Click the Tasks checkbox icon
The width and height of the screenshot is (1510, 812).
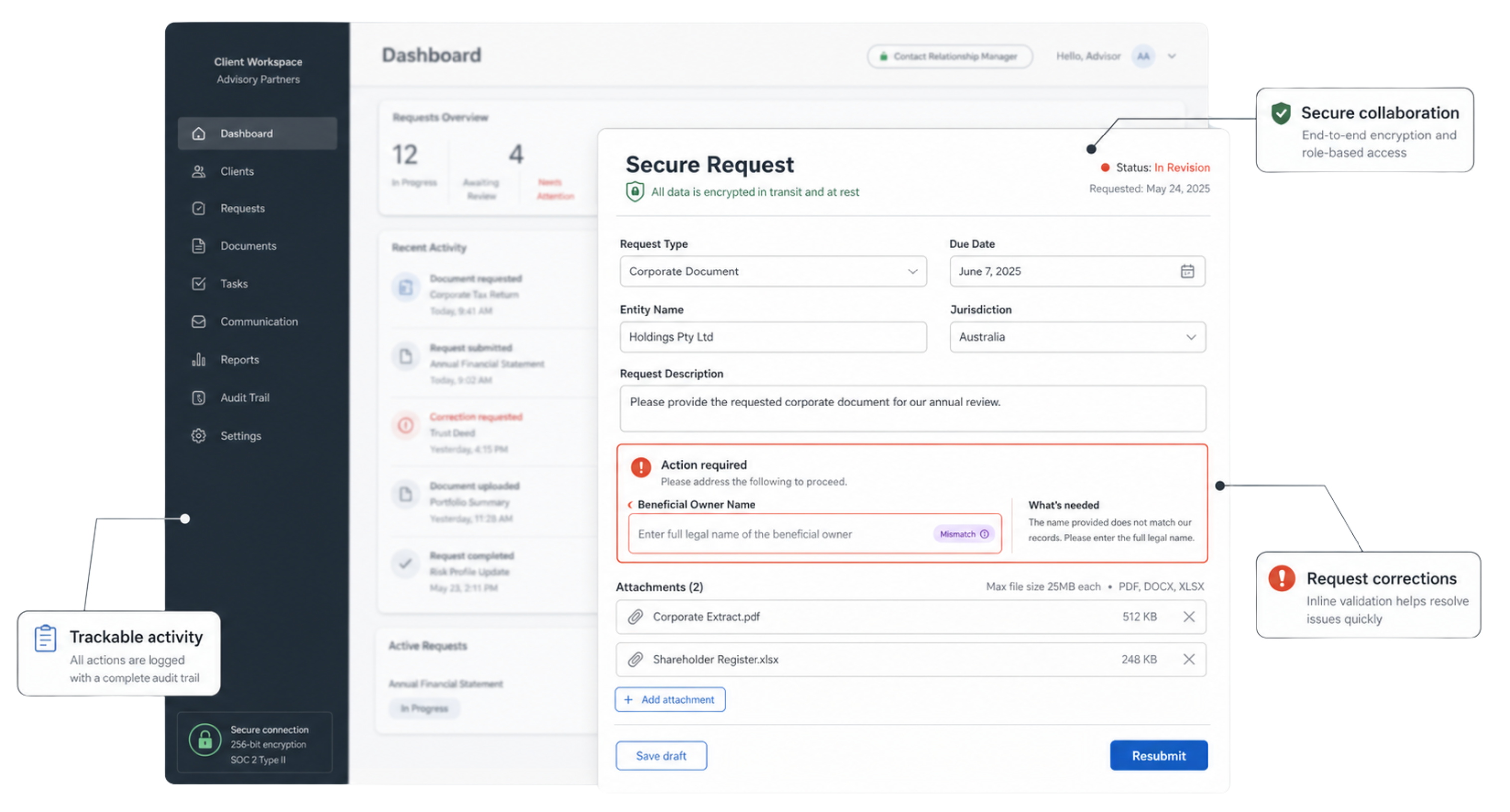click(x=199, y=284)
